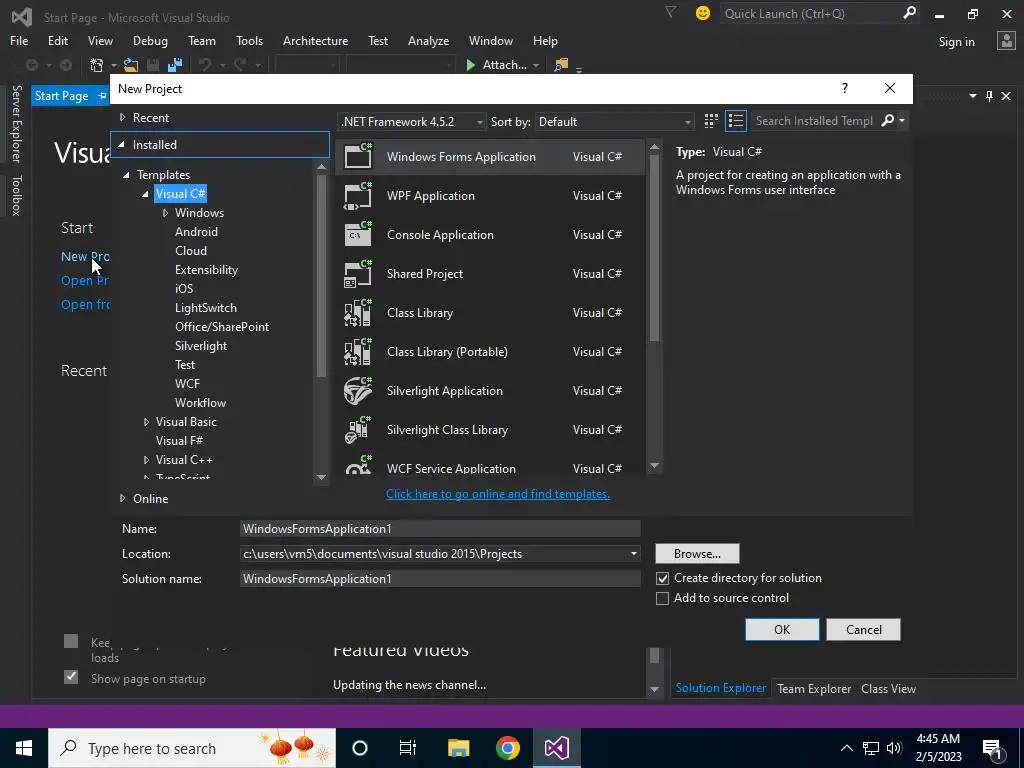Select Windows Forms Application template icon
1024x768 pixels.
[x=358, y=156]
